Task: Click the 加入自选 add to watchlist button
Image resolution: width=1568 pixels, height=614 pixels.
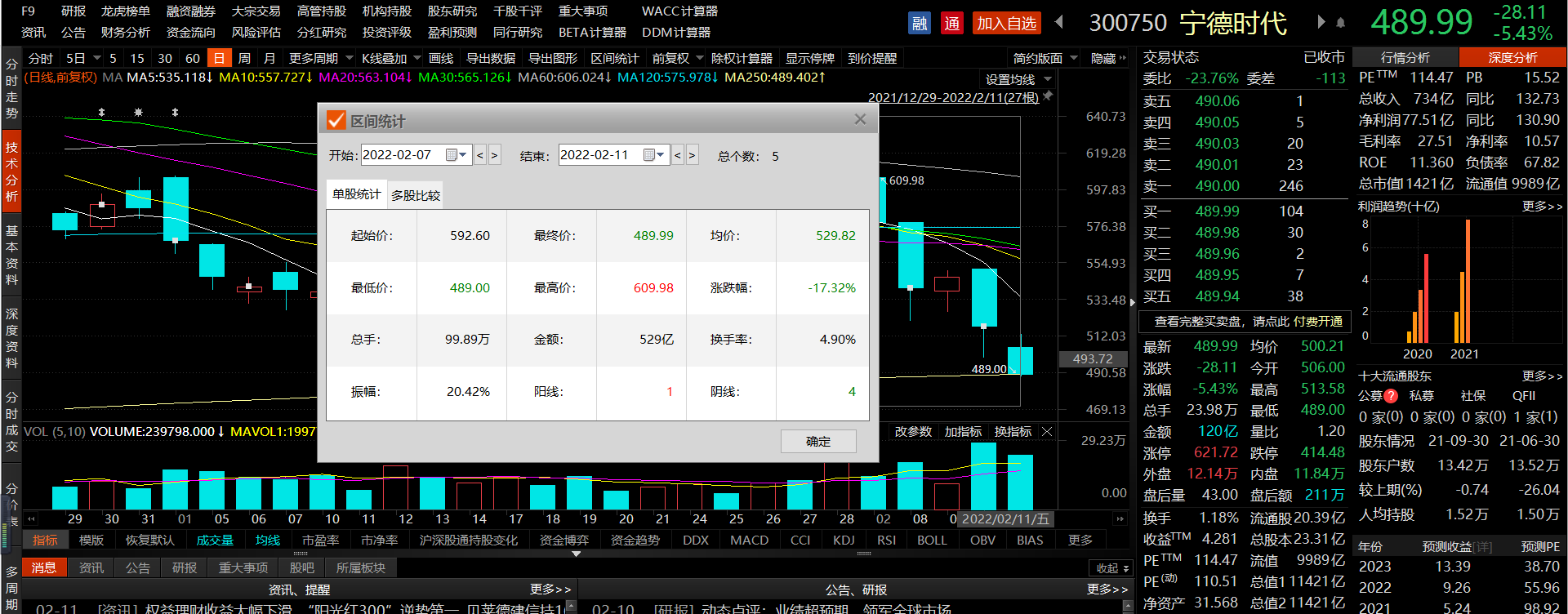Action: tap(1006, 24)
